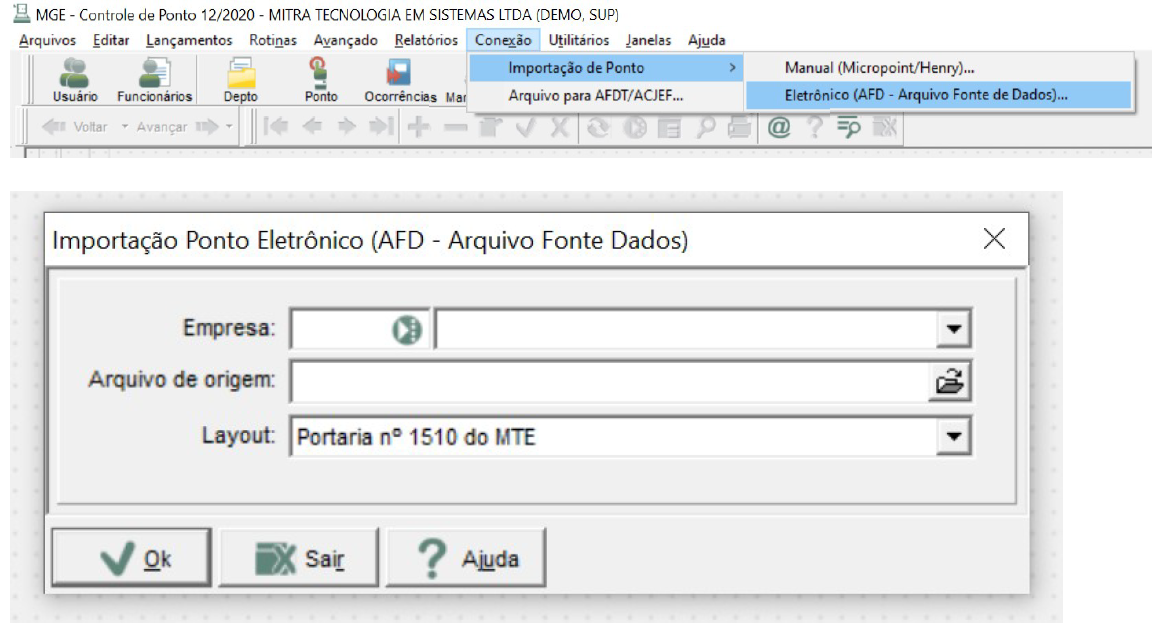
Task: Select Manual (Micropoint/Henry) submenu entry
Action: click(939, 68)
